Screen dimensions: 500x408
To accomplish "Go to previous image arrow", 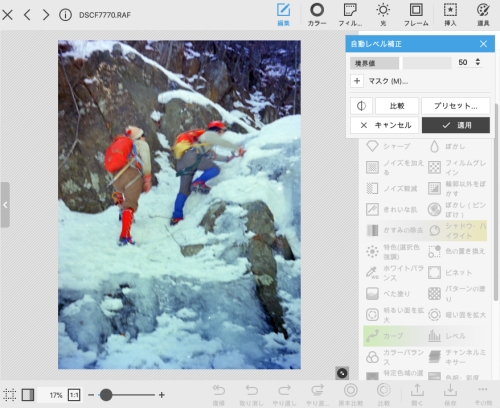I will click(27, 15).
